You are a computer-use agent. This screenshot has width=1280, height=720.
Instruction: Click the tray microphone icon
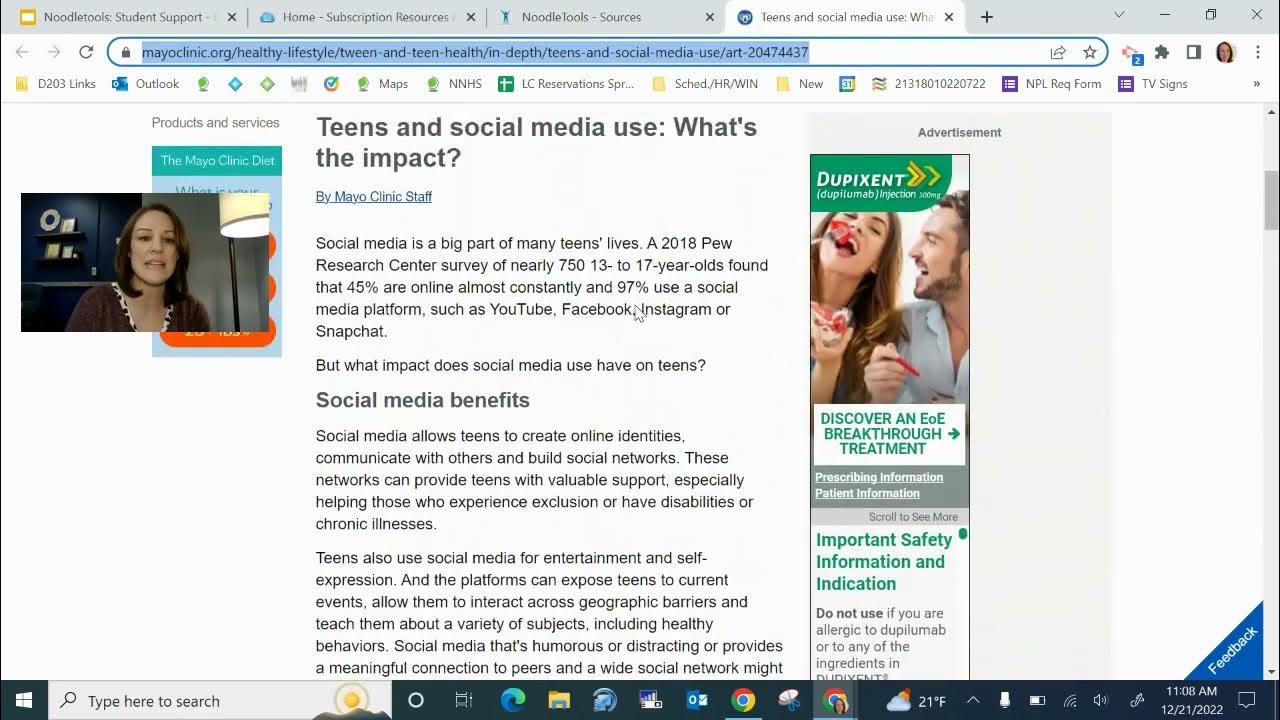click(x=1005, y=700)
